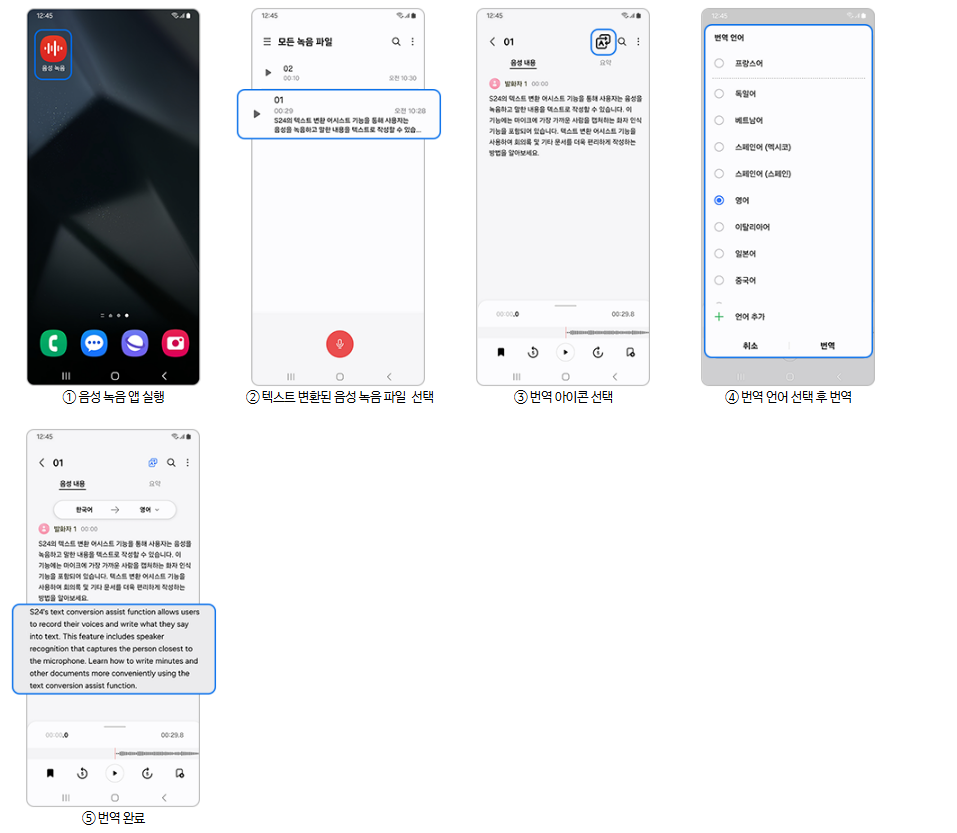
Task: Switch to 음성 내용 tab in step 5
Action: [72, 484]
